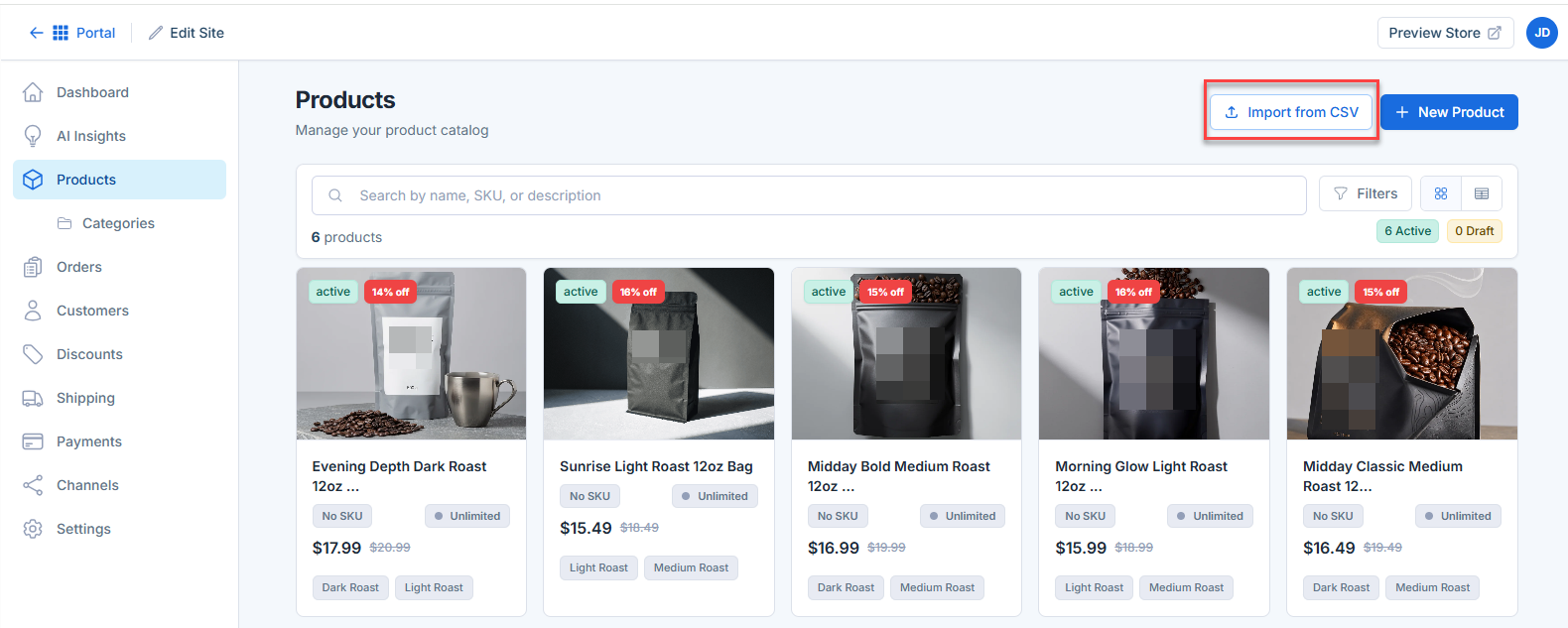Filter by 0 Draft status badge

click(x=1474, y=231)
